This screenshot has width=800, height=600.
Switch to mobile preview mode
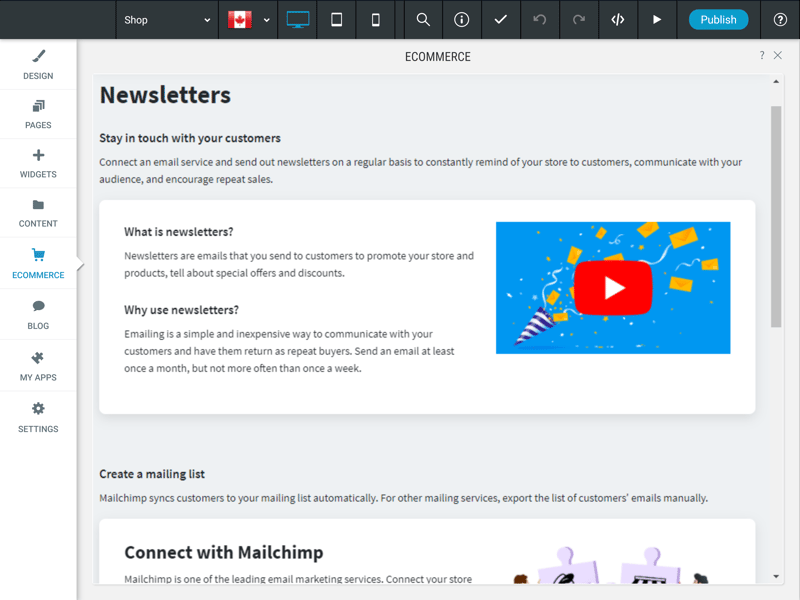[x=376, y=20]
